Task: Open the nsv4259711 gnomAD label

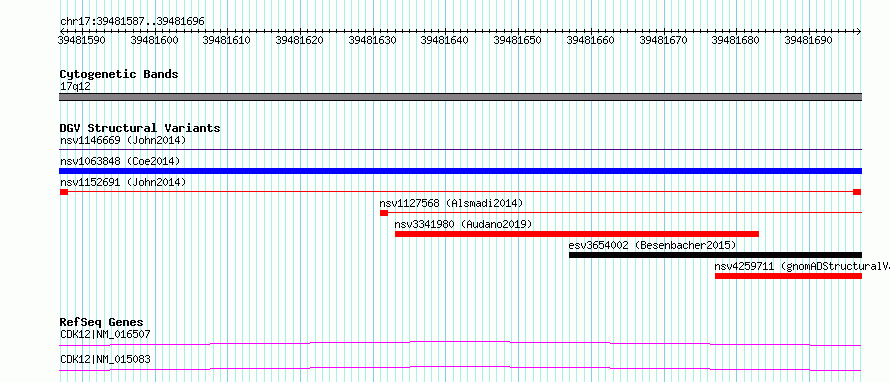Action: pyautogui.click(x=802, y=266)
